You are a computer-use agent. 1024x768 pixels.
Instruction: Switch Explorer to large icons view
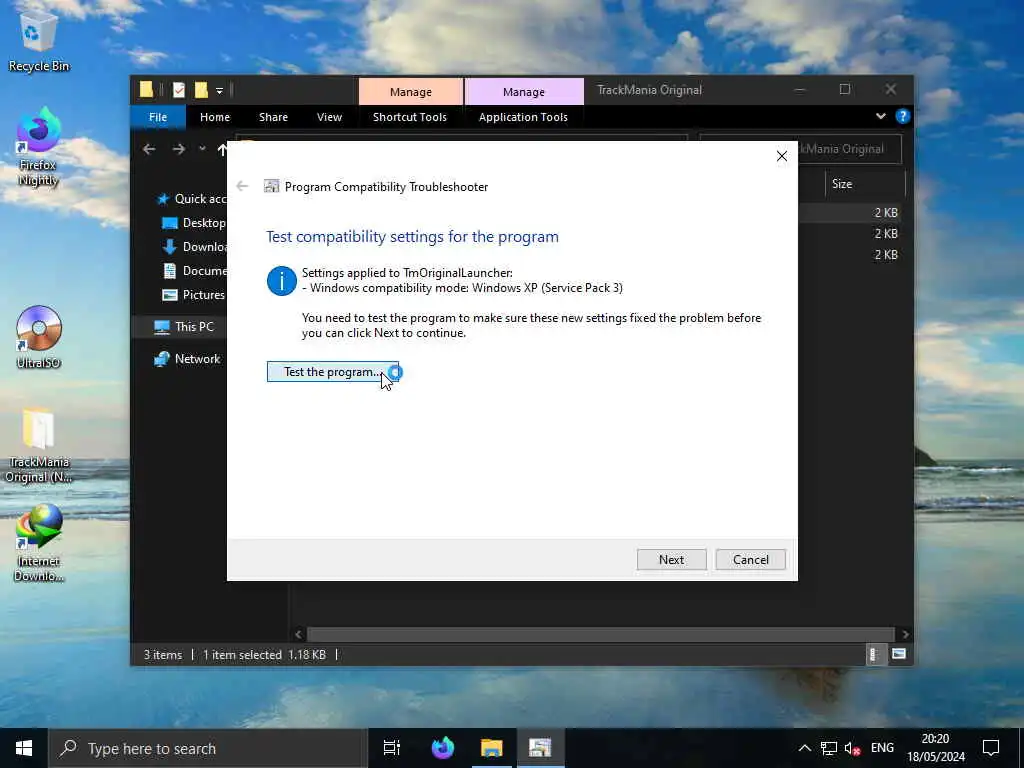pos(899,654)
